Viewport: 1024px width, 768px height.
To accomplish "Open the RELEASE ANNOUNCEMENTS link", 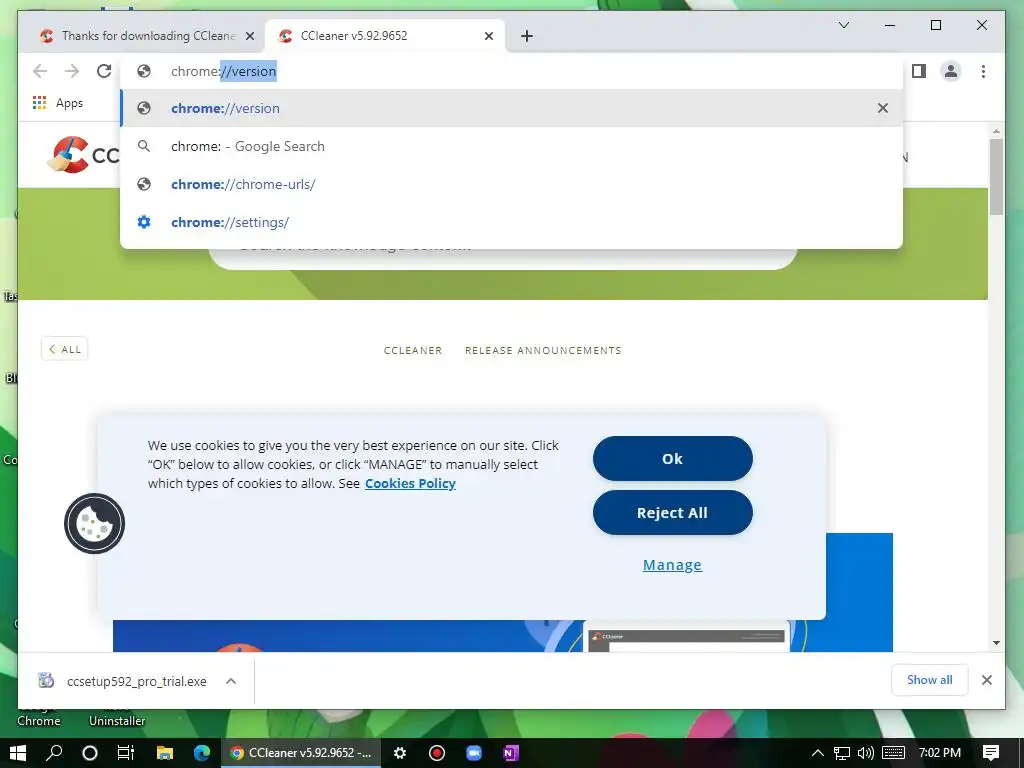I will point(543,351).
